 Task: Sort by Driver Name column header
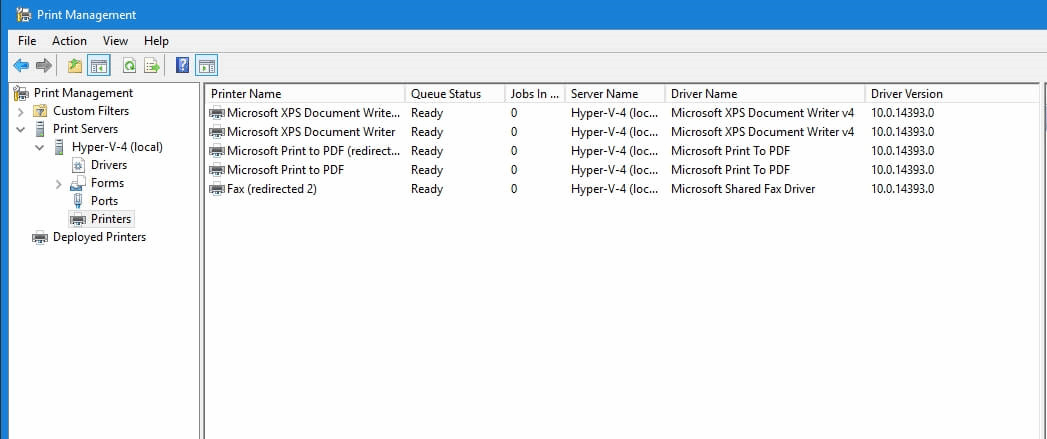click(765, 94)
